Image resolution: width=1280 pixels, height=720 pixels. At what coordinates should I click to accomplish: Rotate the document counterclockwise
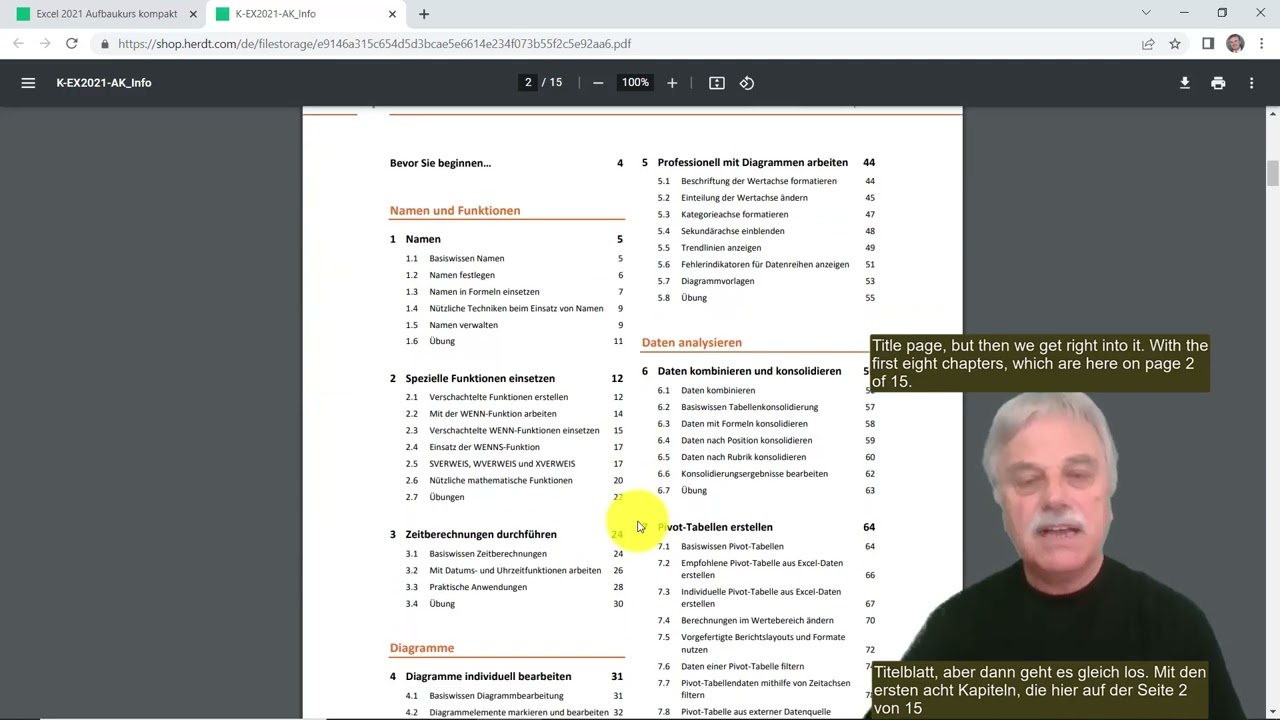[747, 83]
